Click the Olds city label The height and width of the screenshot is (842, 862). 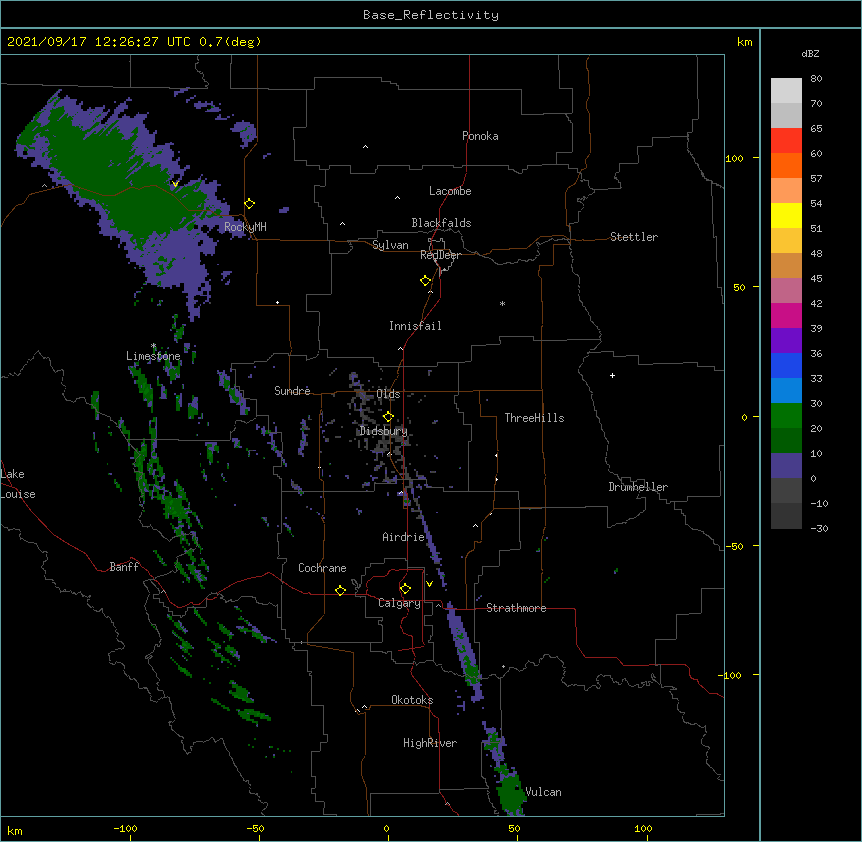pos(388,394)
